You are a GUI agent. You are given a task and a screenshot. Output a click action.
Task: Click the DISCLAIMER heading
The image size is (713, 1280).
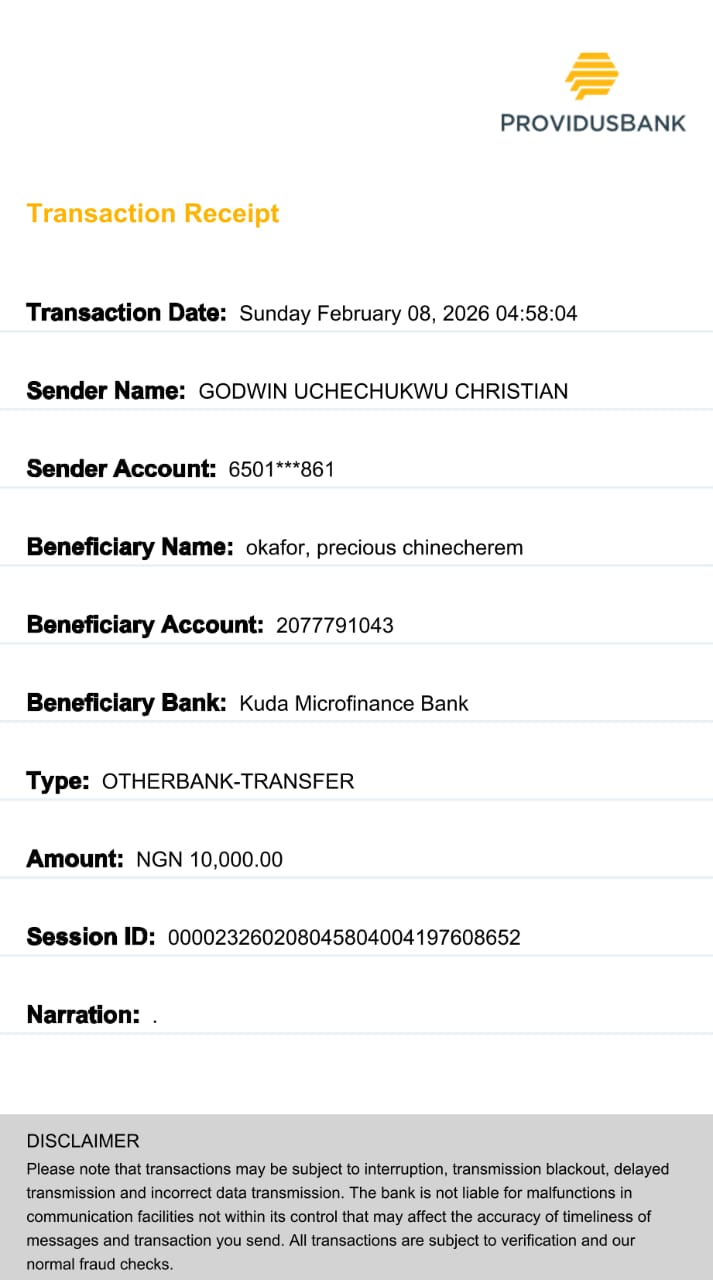[x=83, y=1141]
